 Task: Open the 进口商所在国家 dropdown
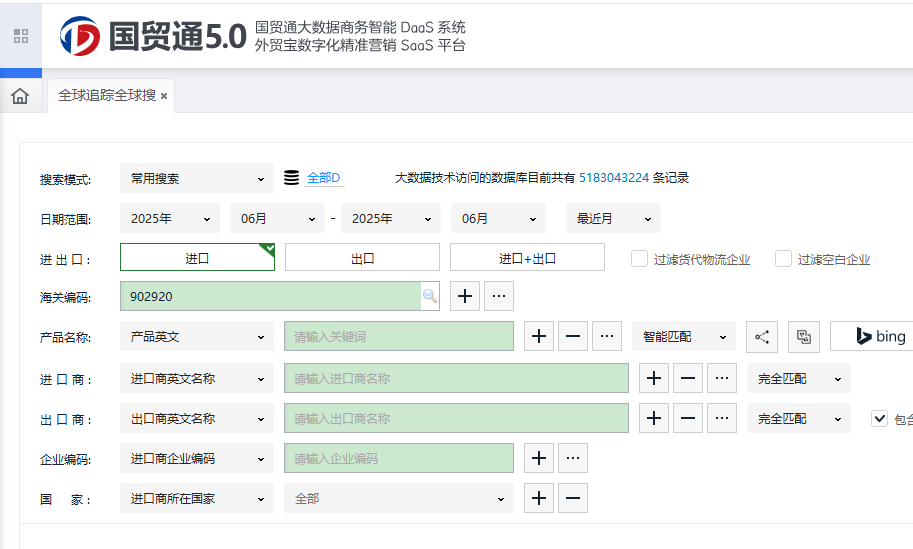(197, 498)
